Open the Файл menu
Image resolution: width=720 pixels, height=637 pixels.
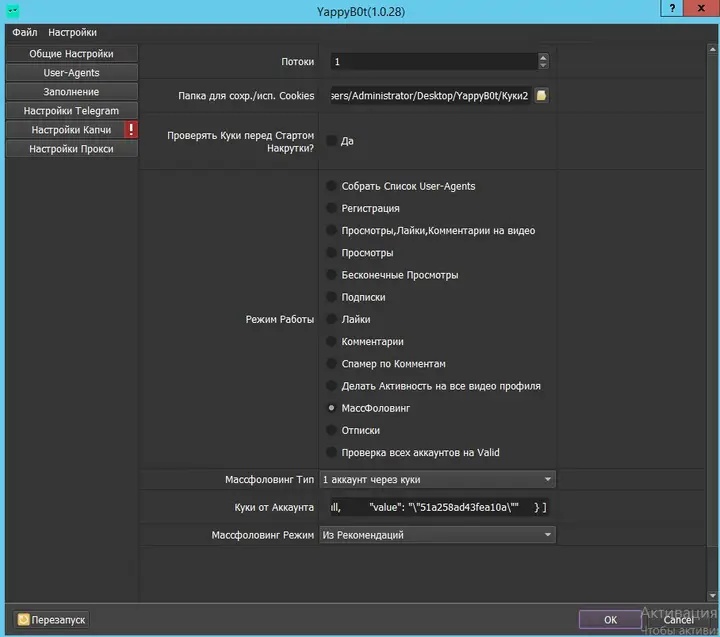[24, 32]
